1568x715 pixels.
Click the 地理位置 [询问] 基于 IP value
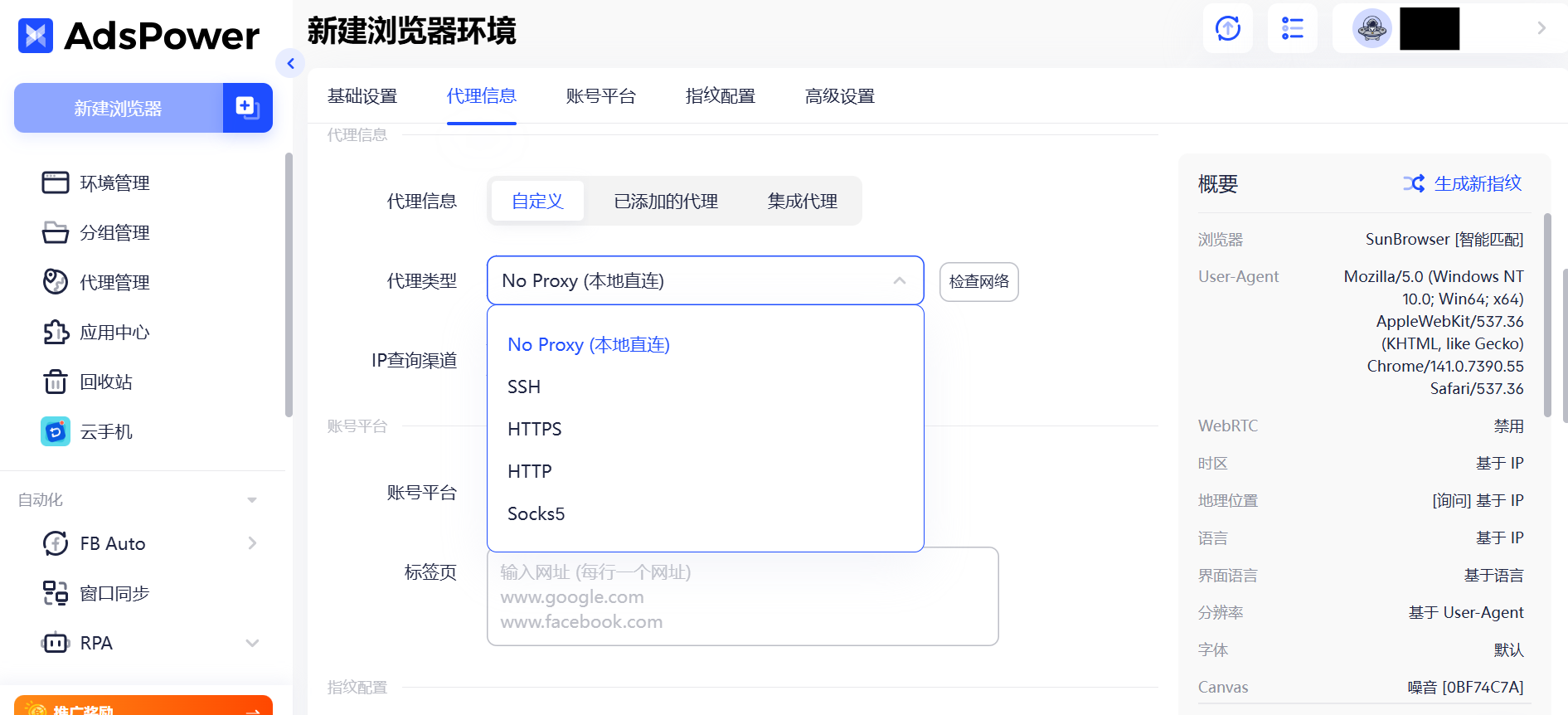click(1478, 500)
